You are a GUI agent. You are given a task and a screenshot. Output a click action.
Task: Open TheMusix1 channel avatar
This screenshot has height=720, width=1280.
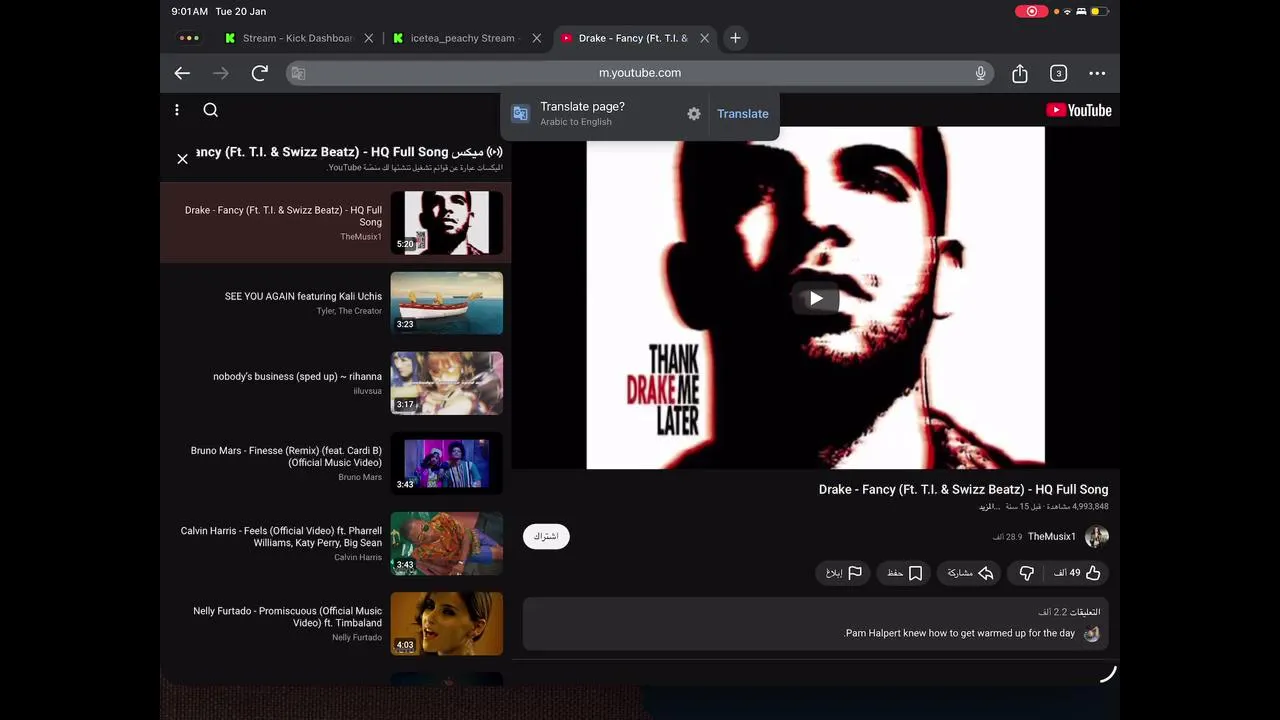[x=1097, y=537]
